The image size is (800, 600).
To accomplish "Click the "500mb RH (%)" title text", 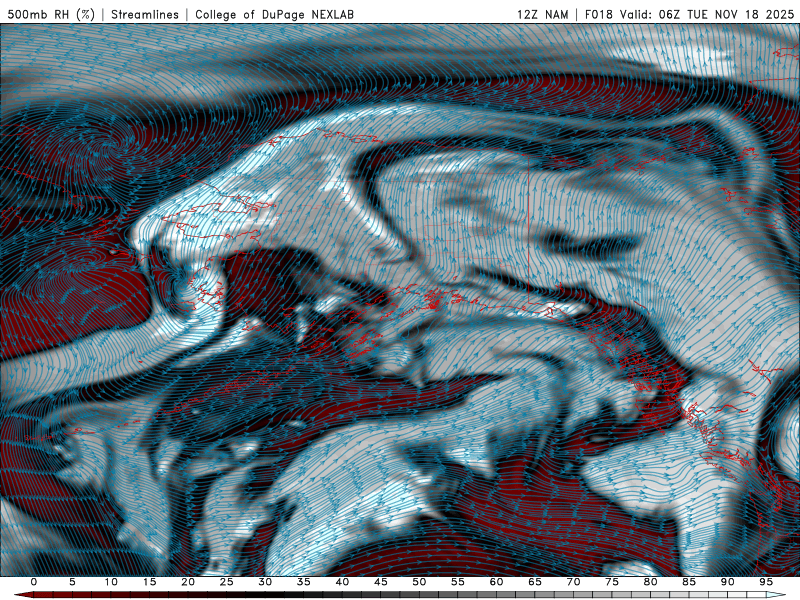I will click(x=51, y=15).
